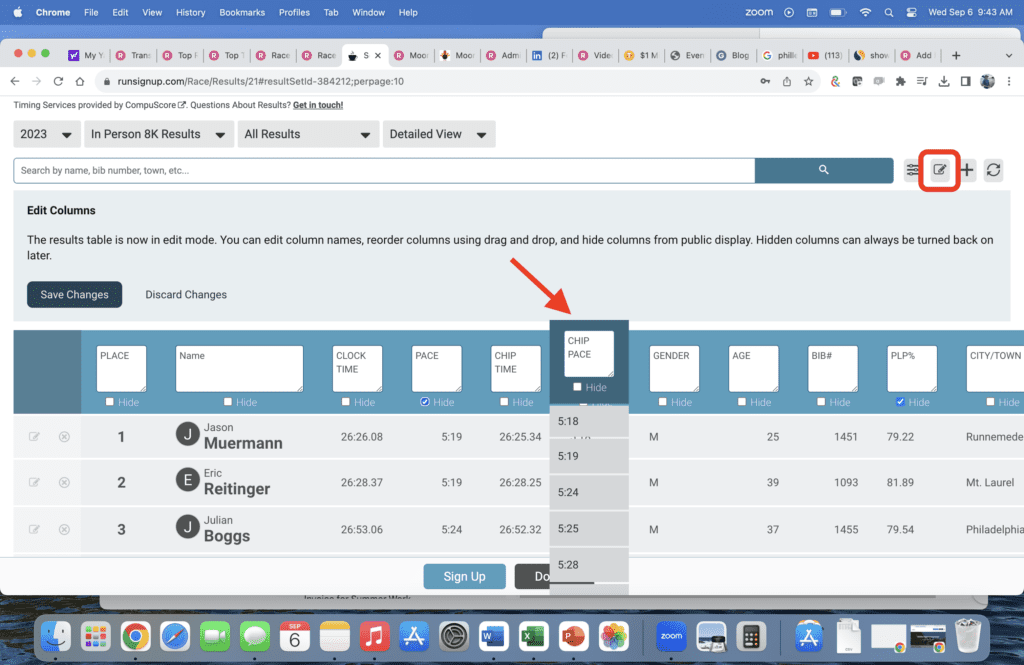Screen dimensions: 1024x665
Task: Edit the BIB# column name field
Action: click(x=833, y=368)
